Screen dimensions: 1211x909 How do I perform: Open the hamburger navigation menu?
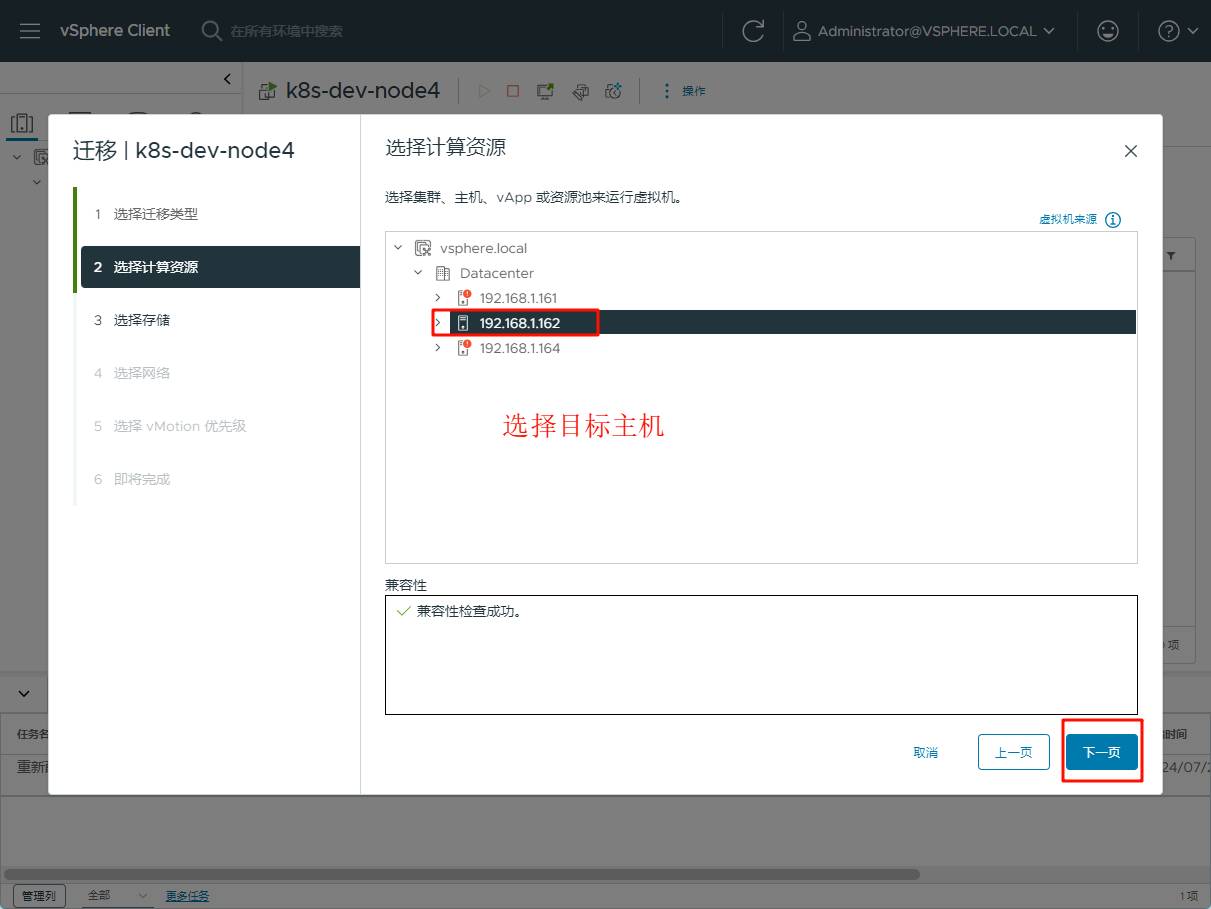30,31
